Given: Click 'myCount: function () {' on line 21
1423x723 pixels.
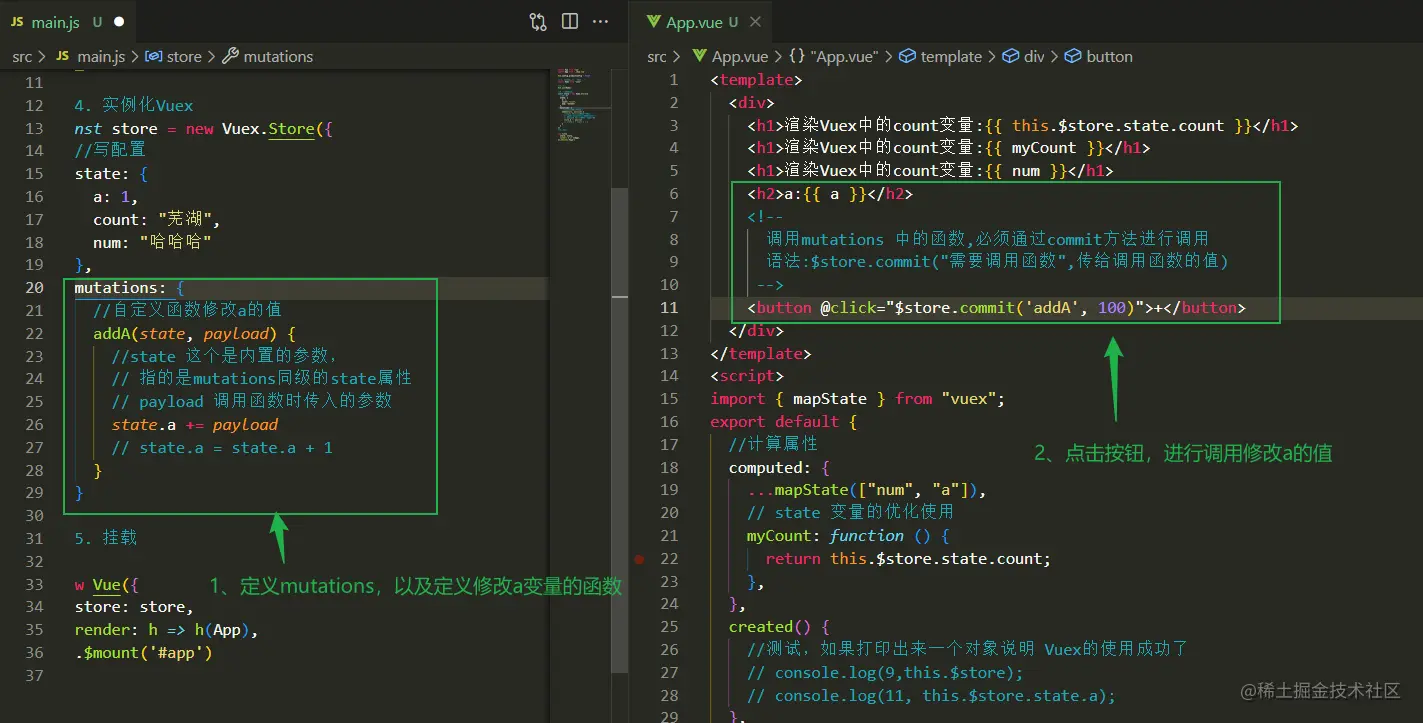Looking at the screenshot, I should [848, 536].
